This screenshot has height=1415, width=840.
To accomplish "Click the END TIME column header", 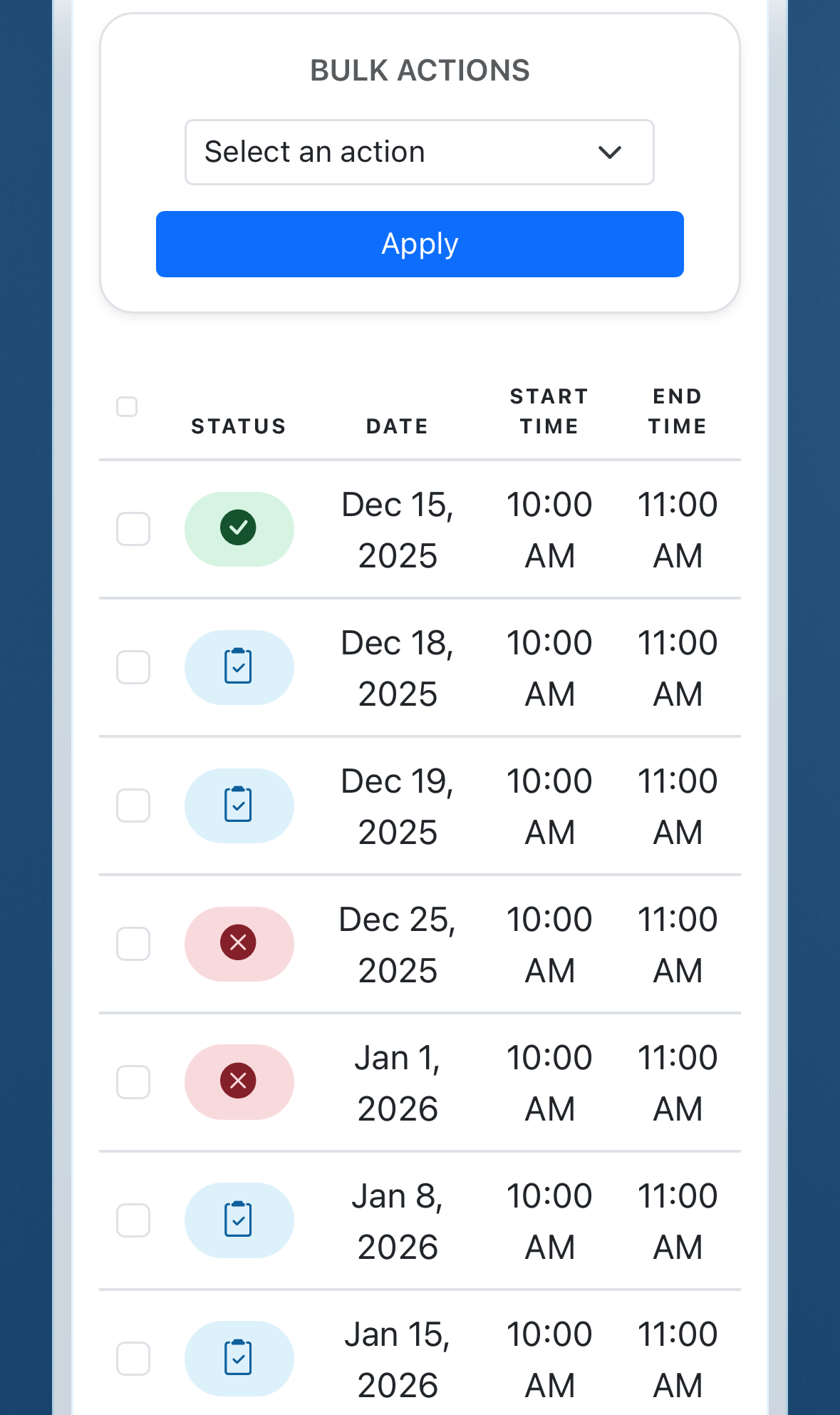I will [x=678, y=411].
